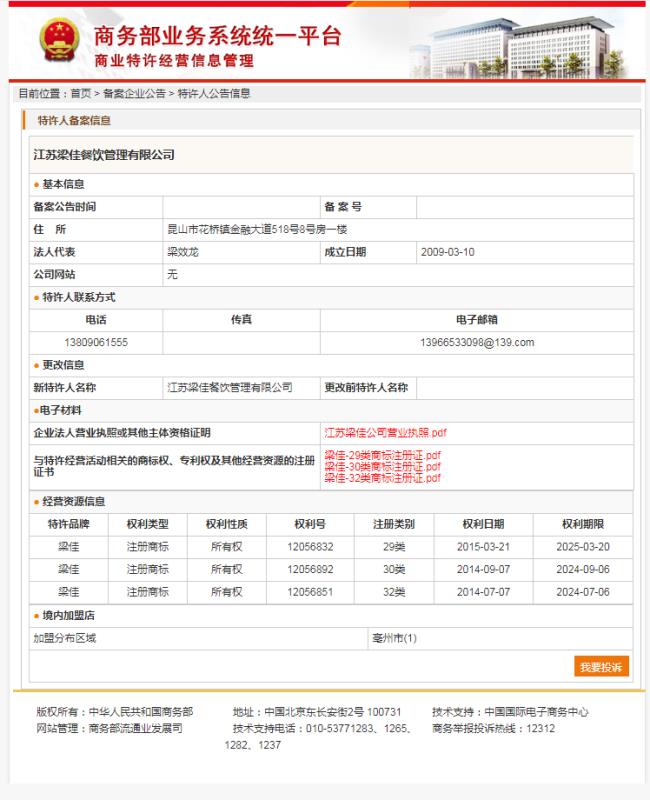Screen dimensions: 650x800
Task: Click footer 网站管理：商务部流通业发展司 text
Action: tap(109, 729)
